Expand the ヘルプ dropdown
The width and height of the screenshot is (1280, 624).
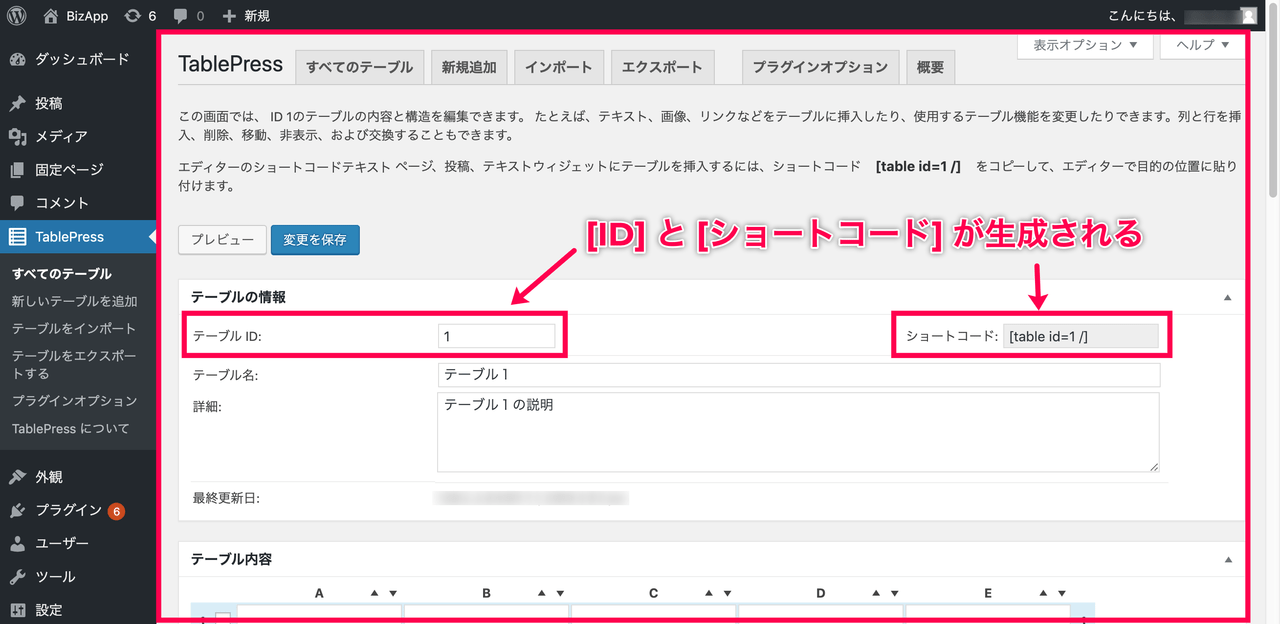(1203, 45)
